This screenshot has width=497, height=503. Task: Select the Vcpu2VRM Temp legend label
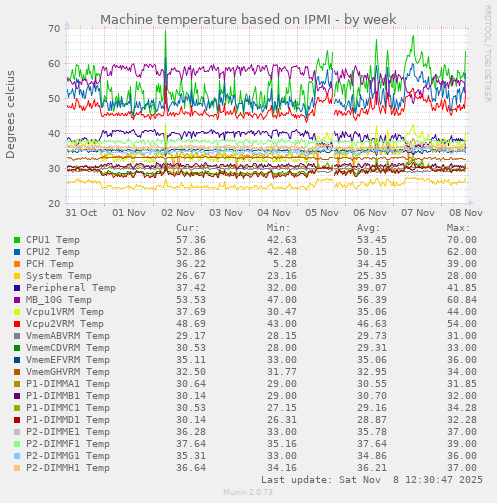tap(65, 324)
